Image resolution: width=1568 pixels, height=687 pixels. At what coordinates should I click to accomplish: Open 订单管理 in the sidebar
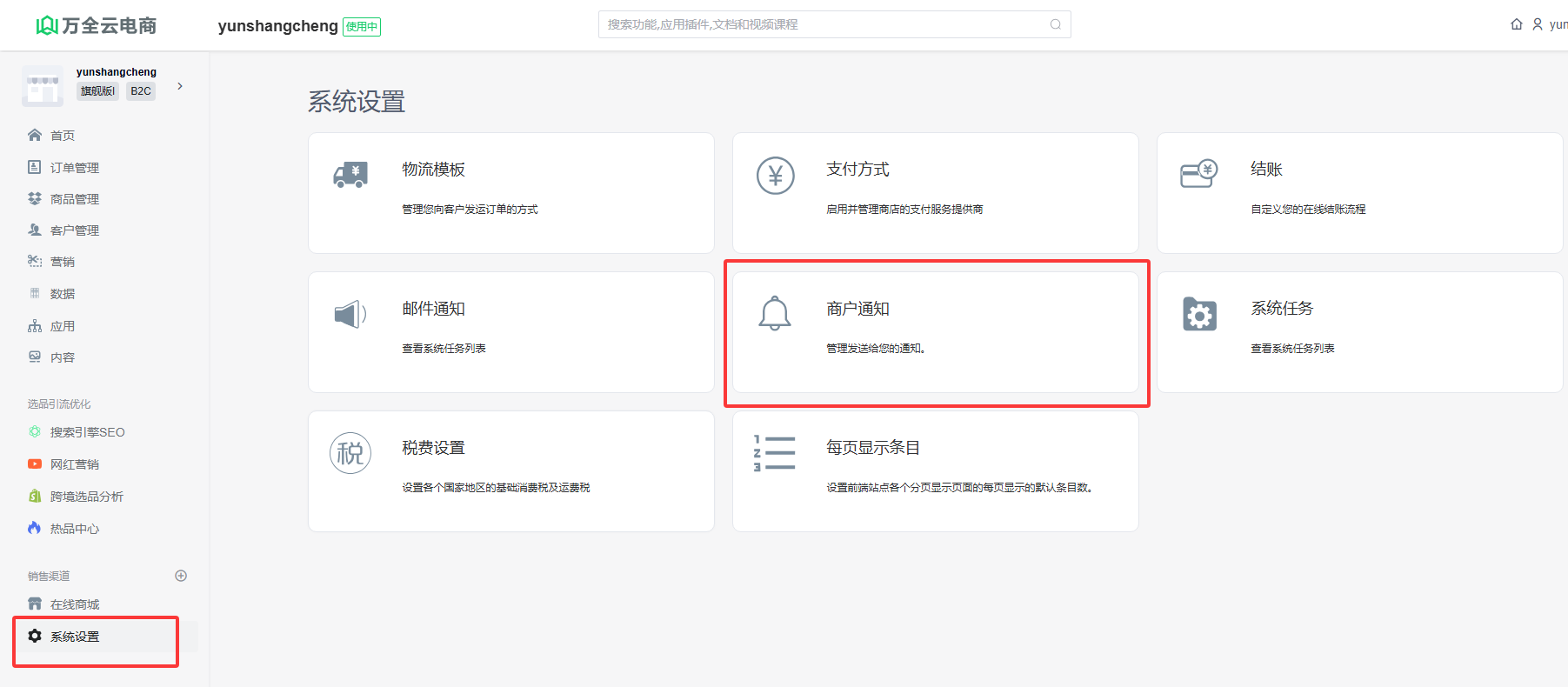tap(74, 168)
